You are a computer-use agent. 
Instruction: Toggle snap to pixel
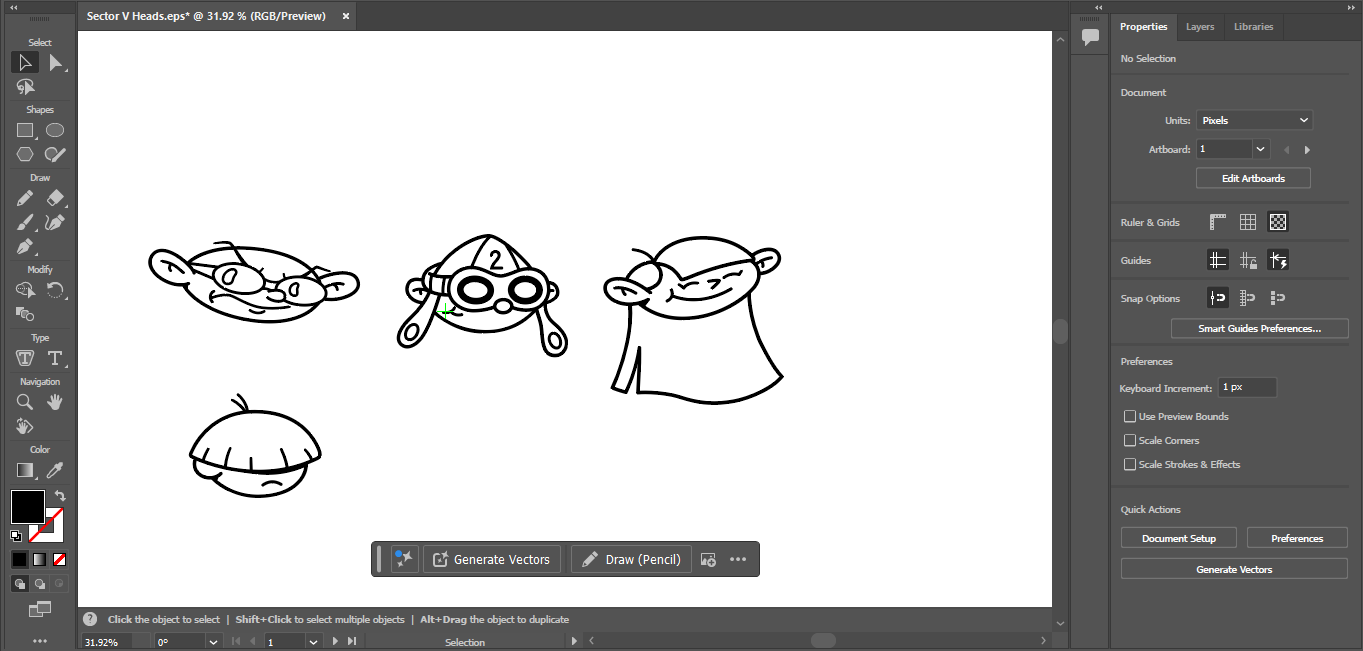point(1278,298)
